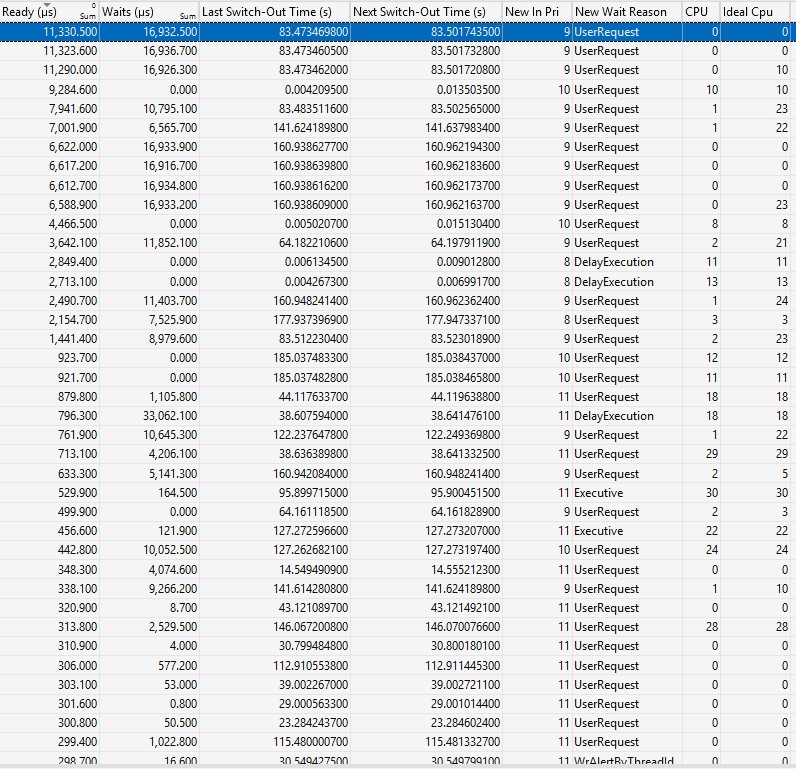The image size is (796, 769).
Task: Click DelayExecution in the Ready 2,713.100 row
Action: [614, 282]
